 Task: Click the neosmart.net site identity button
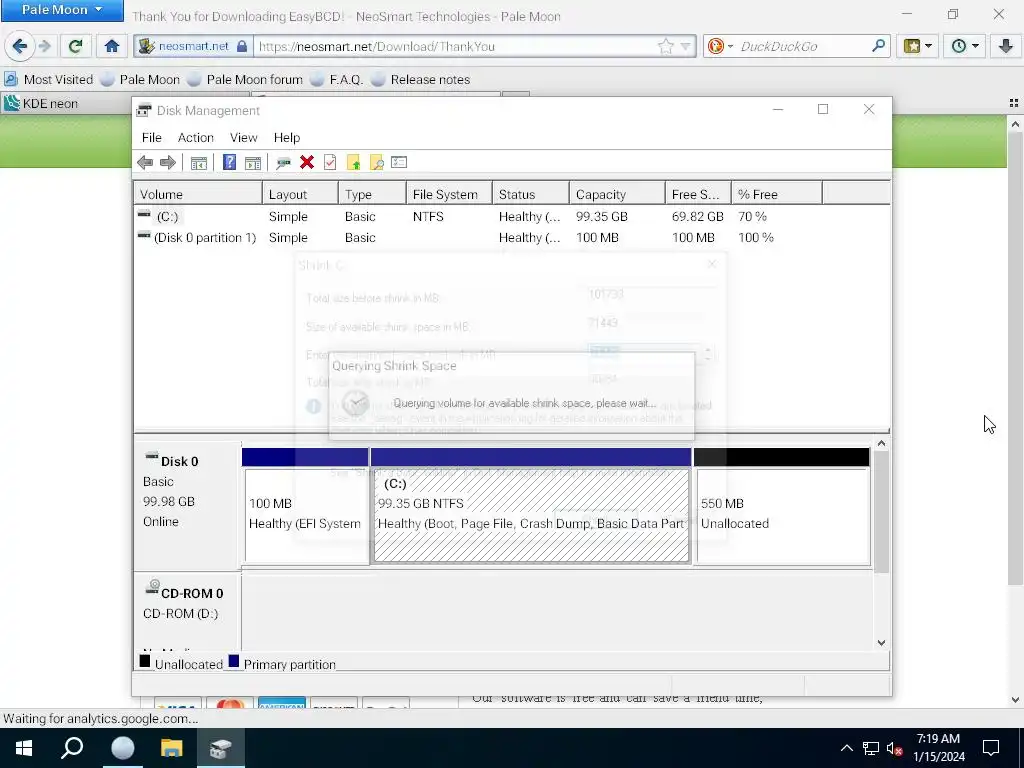pos(193,46)
